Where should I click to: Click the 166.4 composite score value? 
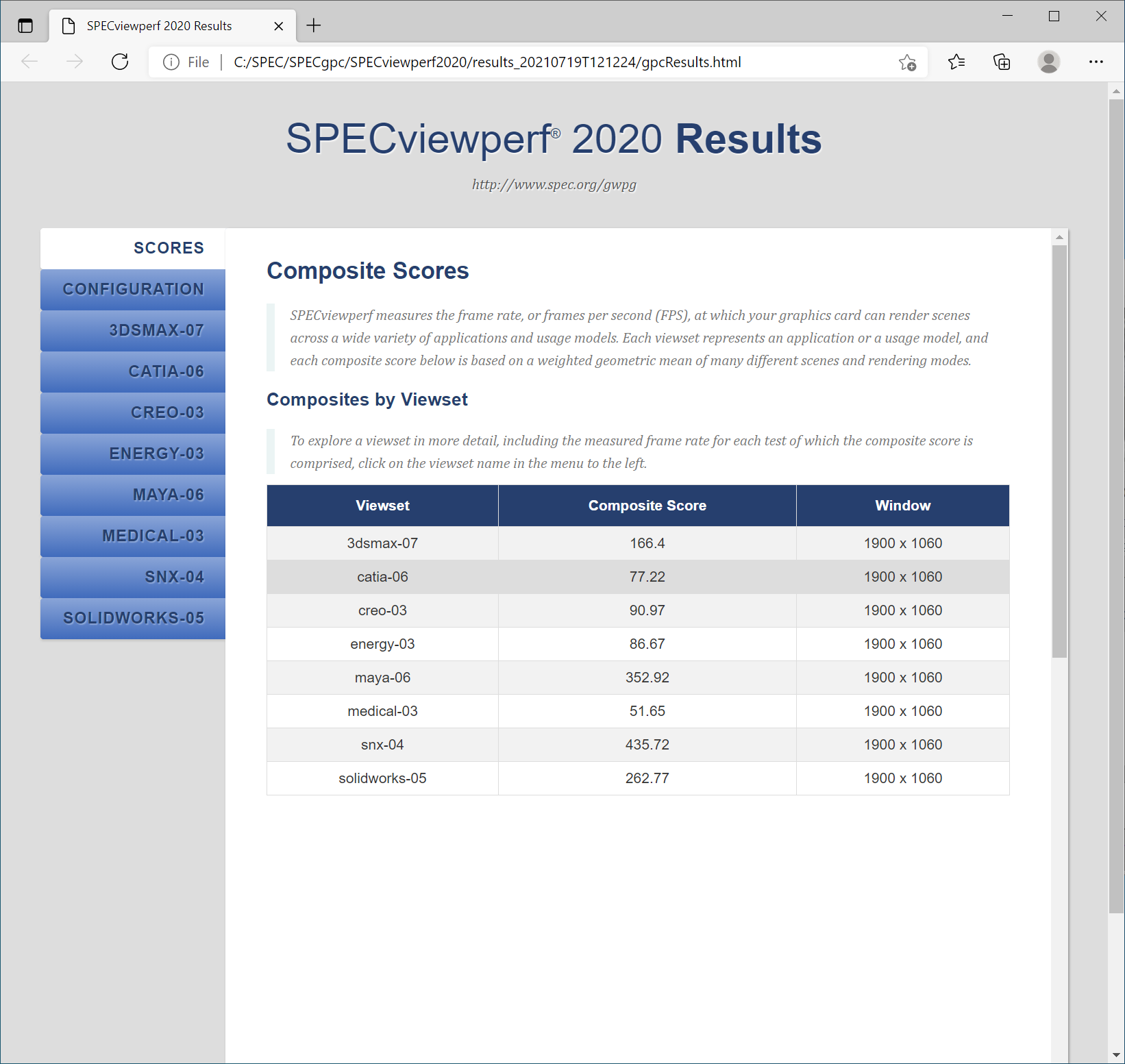pos(647,543)
